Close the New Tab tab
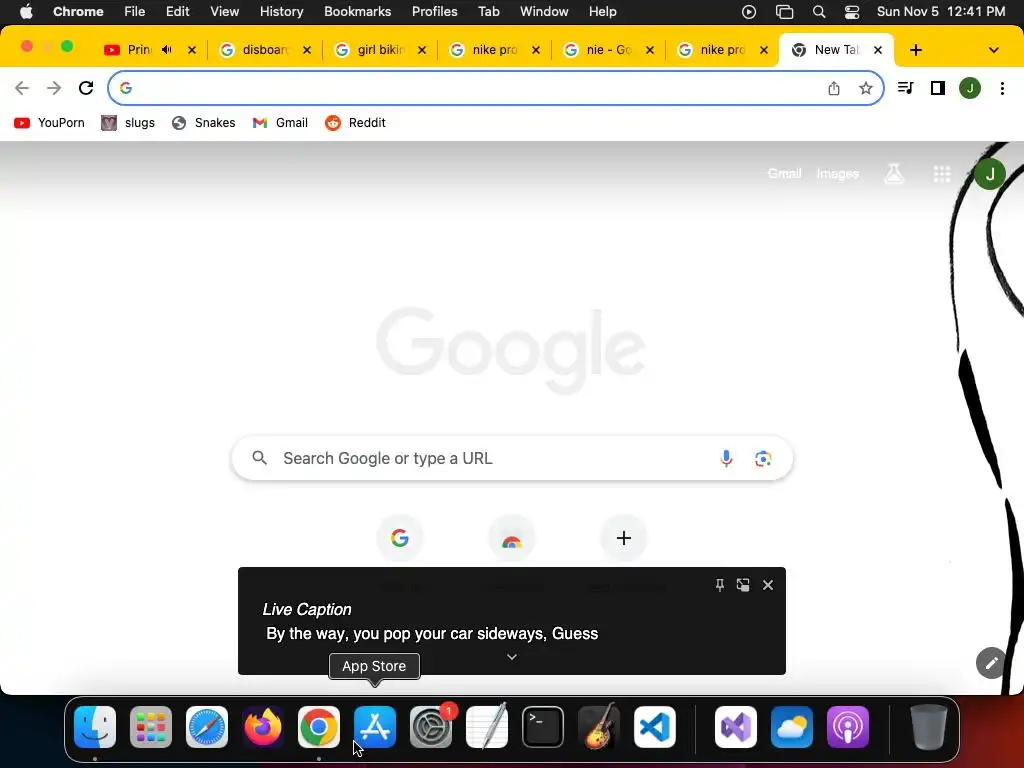The image size is (1024, 768). point(878,50)
